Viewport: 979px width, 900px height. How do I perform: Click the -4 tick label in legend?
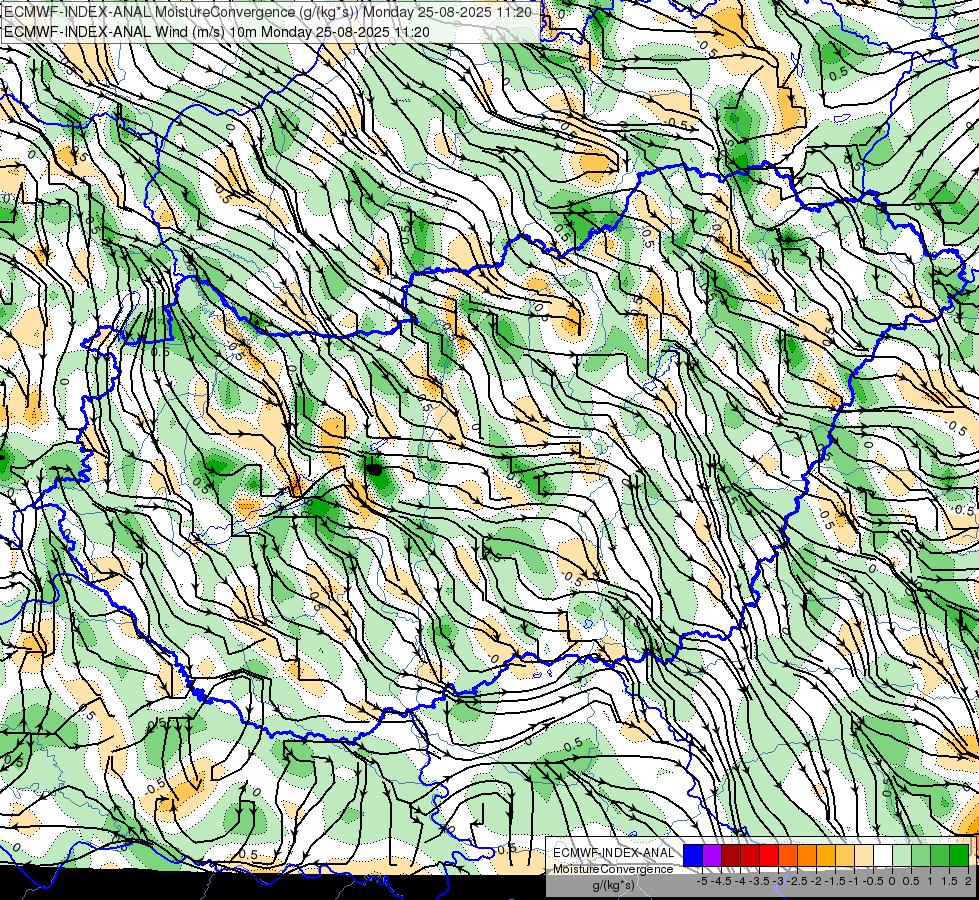point(740,881)
